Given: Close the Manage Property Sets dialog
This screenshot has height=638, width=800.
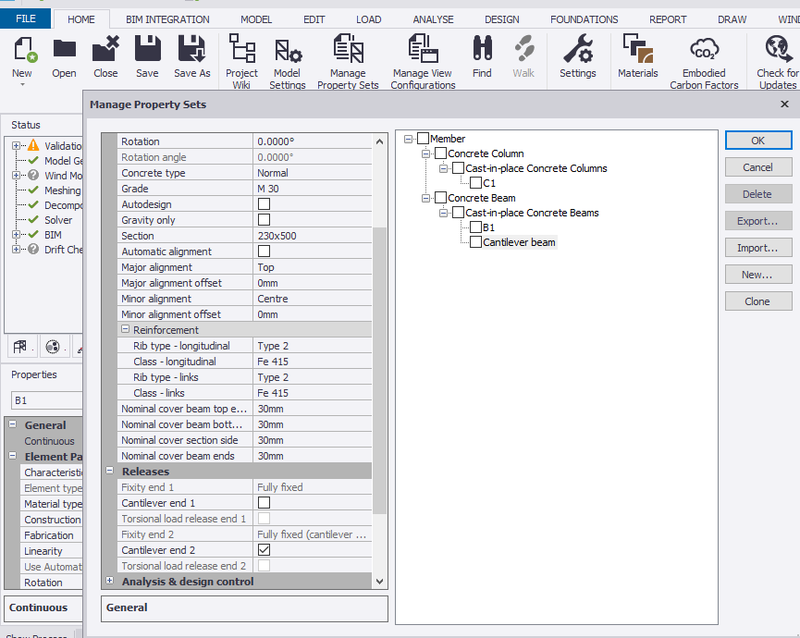Looking at the screenshot, I should coord(785,104).
